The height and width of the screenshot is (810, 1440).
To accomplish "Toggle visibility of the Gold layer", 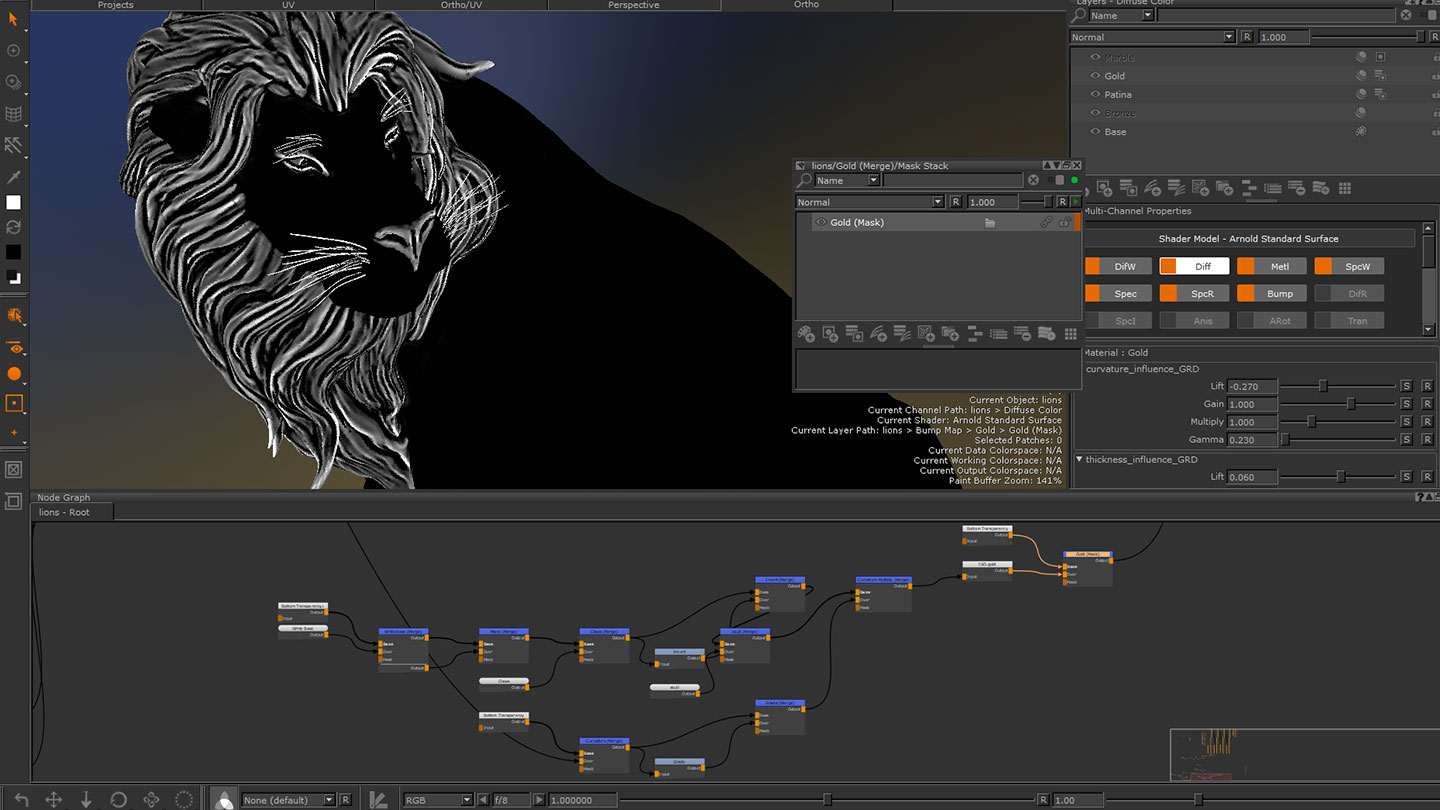I will 1095,76.
